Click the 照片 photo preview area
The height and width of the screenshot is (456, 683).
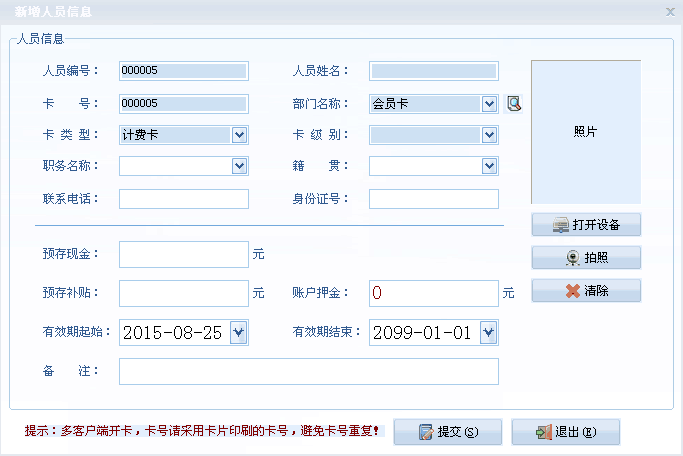[x=585, y=132]
